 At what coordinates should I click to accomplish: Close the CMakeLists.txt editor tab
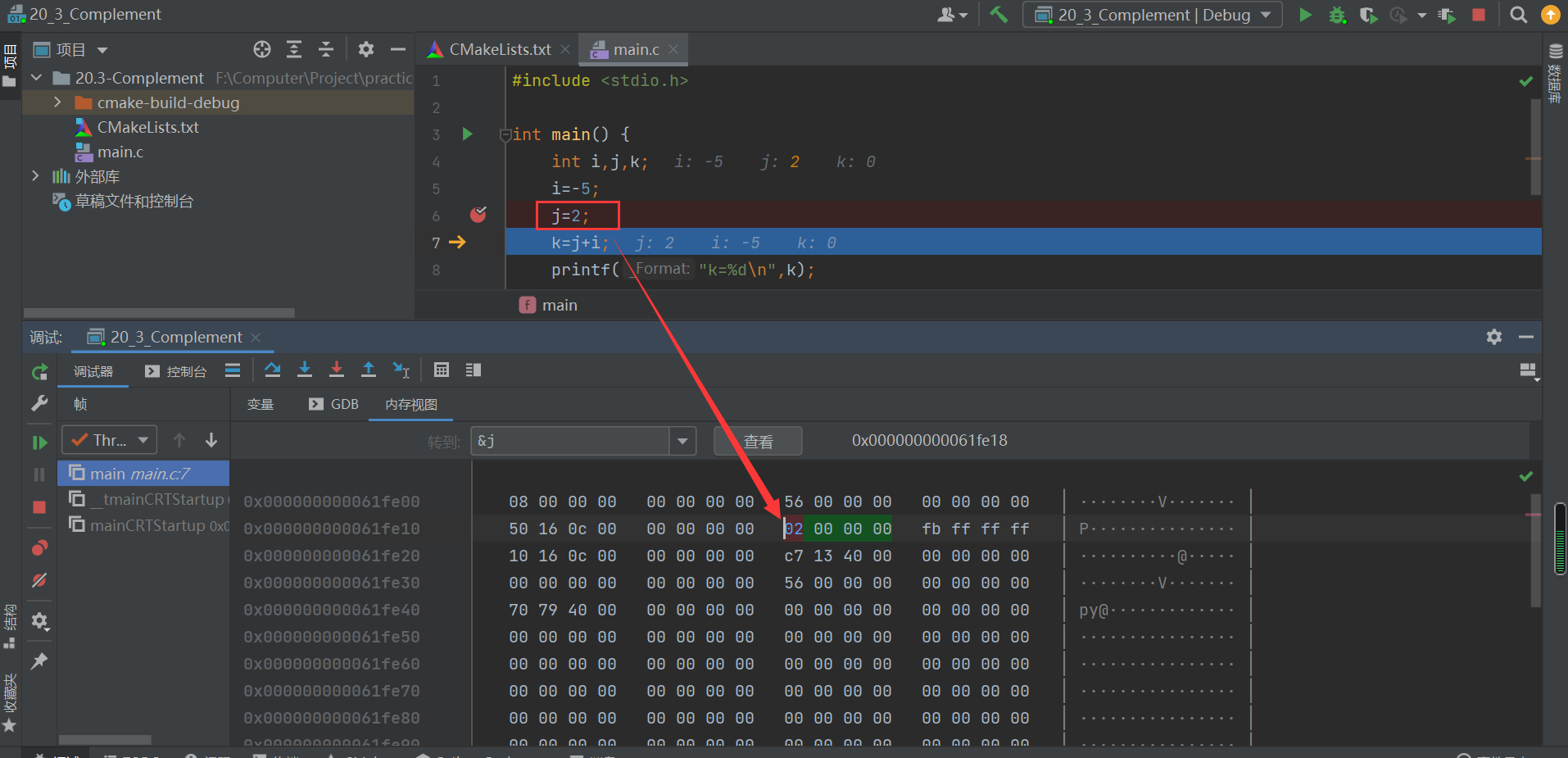tap(565, 49)
